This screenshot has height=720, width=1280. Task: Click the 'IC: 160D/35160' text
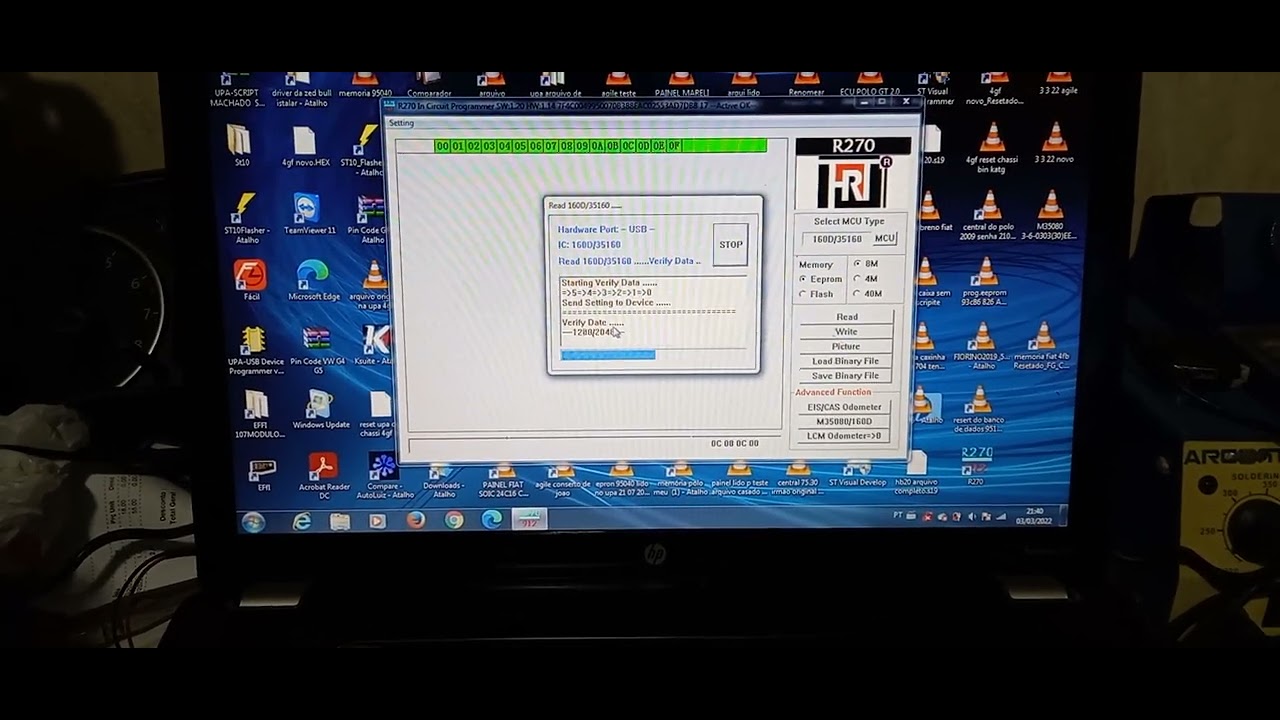pos(589,245)
